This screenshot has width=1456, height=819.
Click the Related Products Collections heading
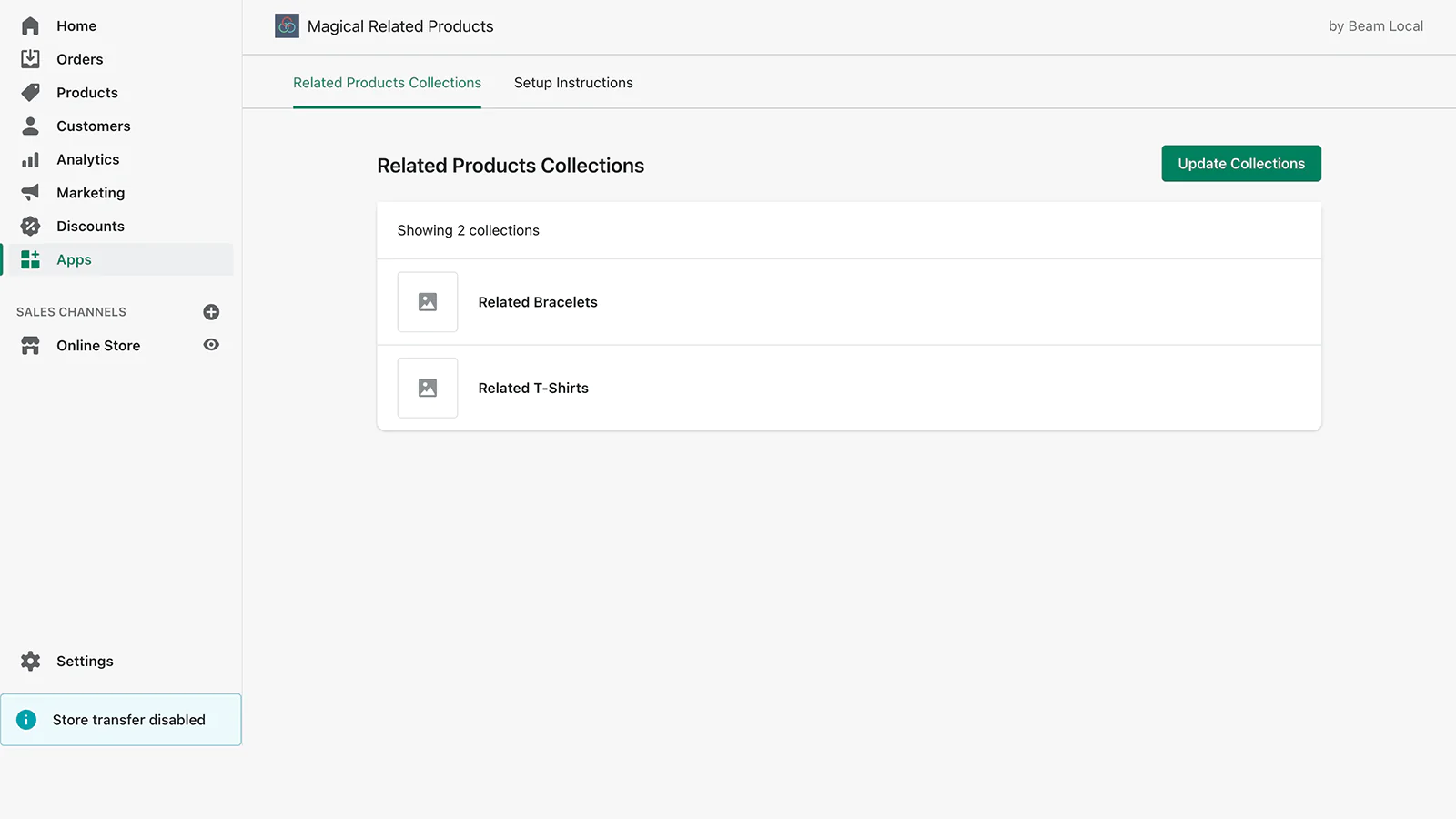pos(511,166)
